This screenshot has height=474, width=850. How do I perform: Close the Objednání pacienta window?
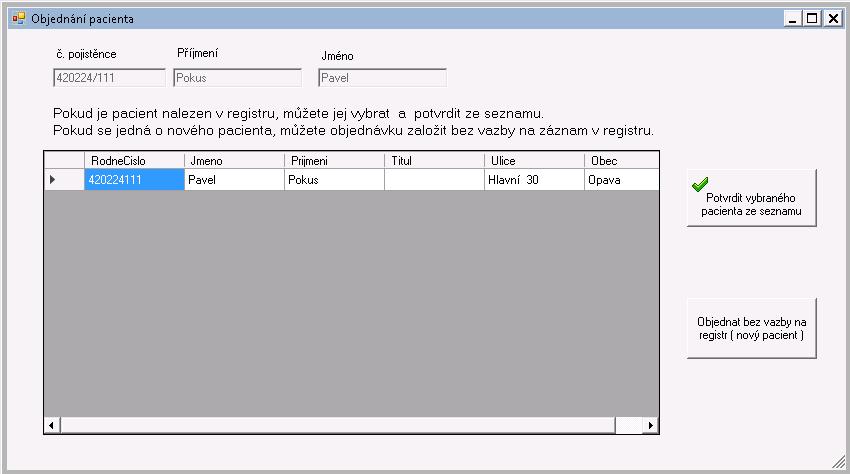tap(833, 18)
